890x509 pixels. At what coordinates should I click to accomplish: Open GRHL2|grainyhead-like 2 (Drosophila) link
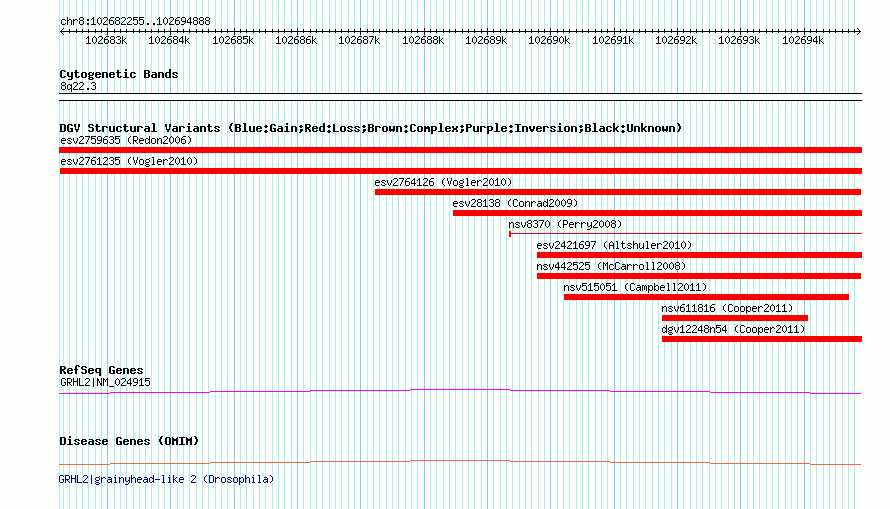click(x=166, y=479)
